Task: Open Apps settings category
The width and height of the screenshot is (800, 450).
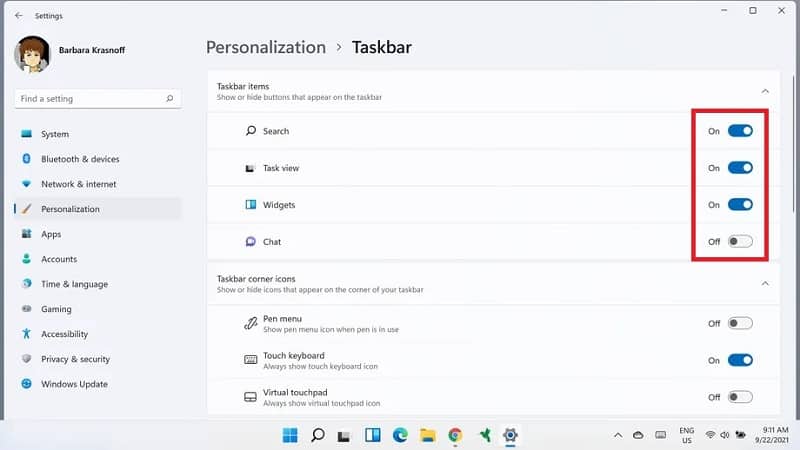Action: (x=98, y=234)
